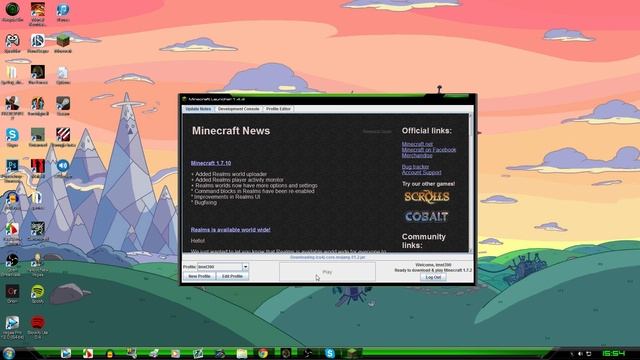
Task: Click the Windows Start orb
Action: pos(9,353)
